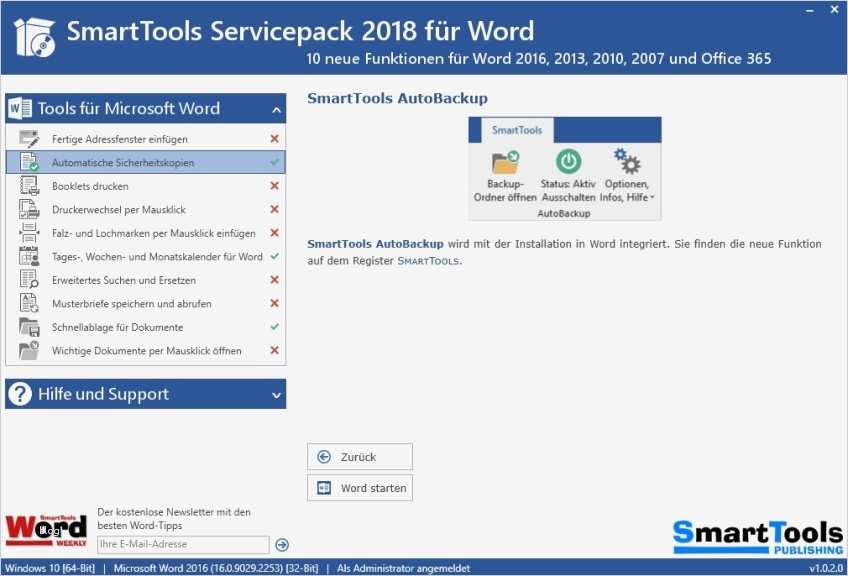848x576 pixels.
Task: Toggle red X for Druckerwechsel per Mausklick
Action: tap(274, 209)
